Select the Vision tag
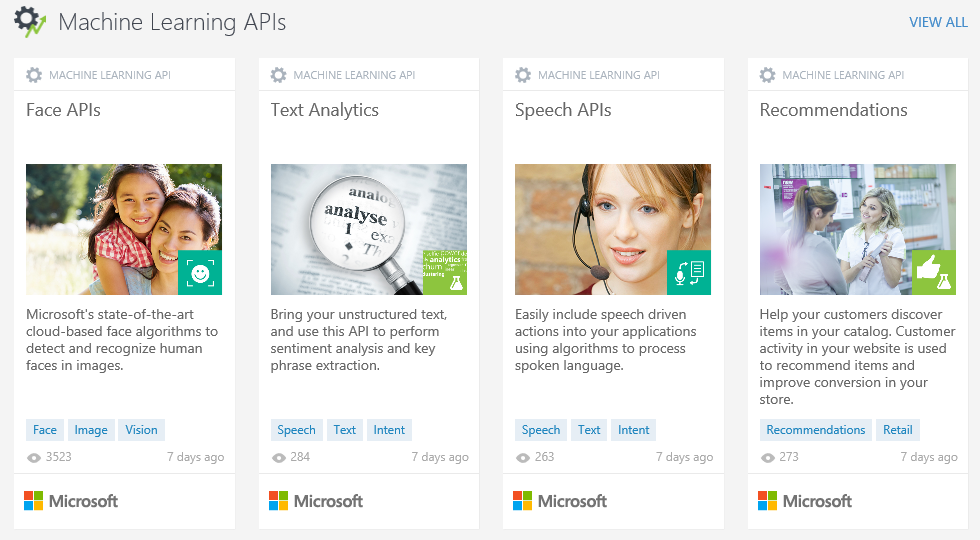980x540 pixels. coord(141,430)
